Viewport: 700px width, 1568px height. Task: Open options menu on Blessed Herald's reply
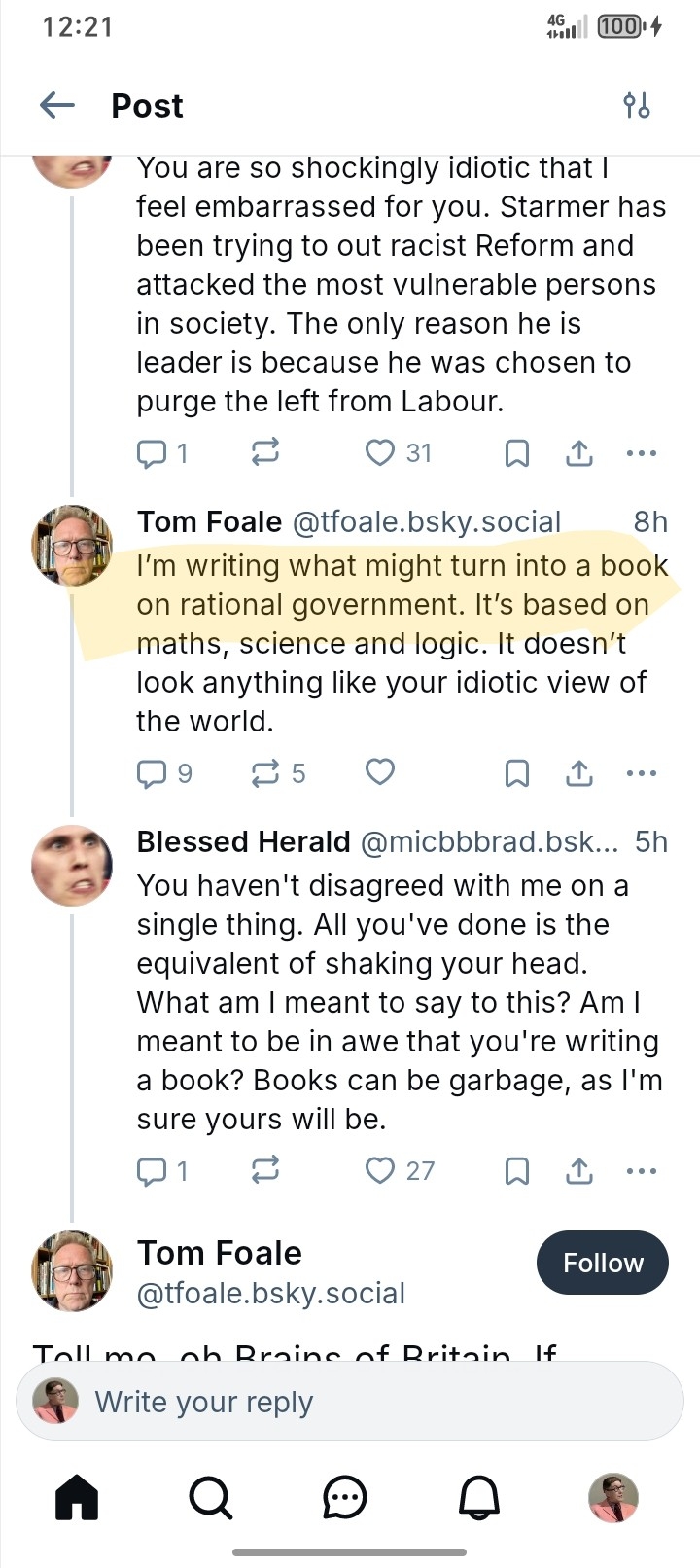point(642,1170)
